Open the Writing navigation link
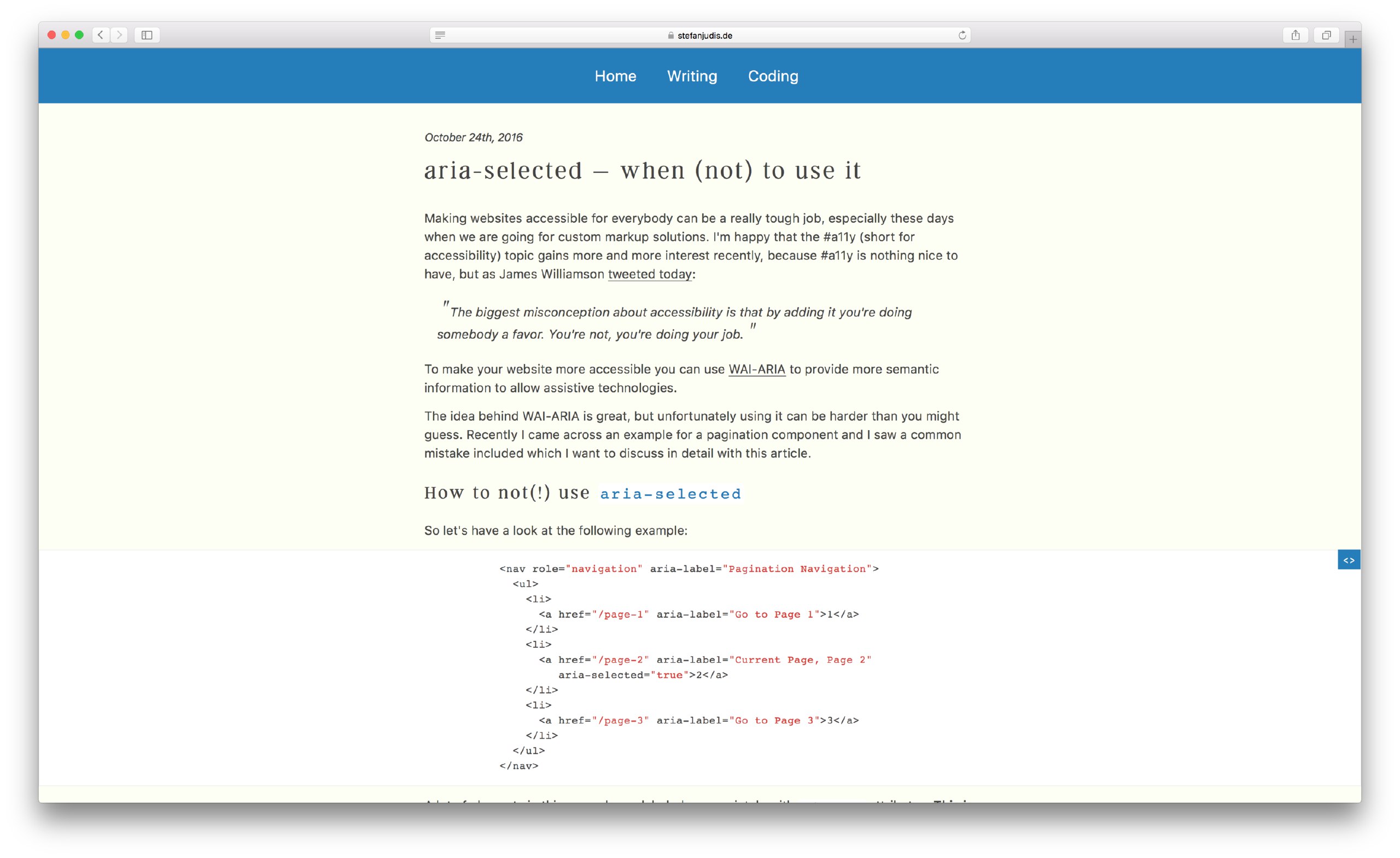This screenshot has height=858, width=1400. pyautogui.click(x=692, y=76)
